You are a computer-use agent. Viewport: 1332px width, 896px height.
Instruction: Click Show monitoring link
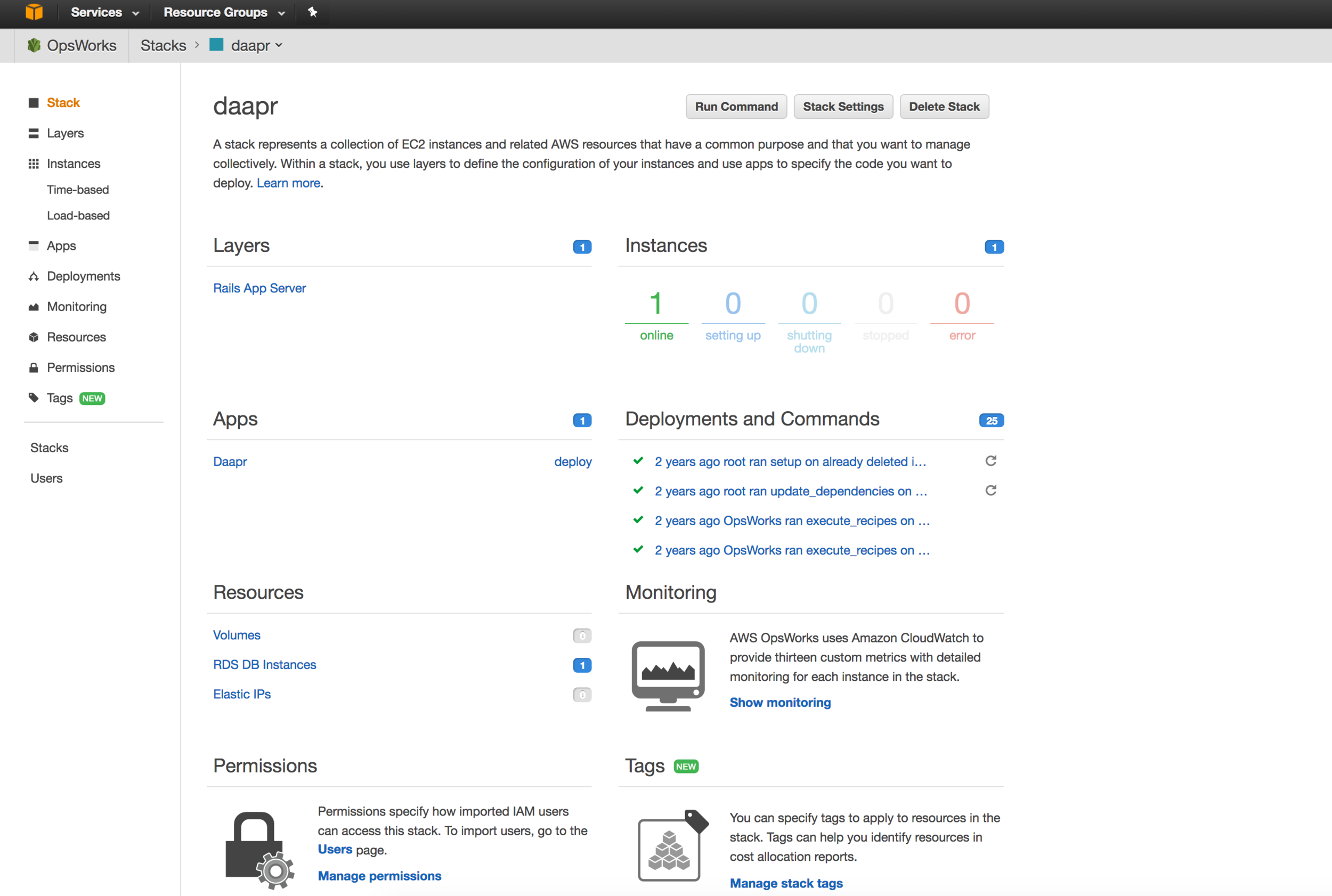click(x=780, y=702)
